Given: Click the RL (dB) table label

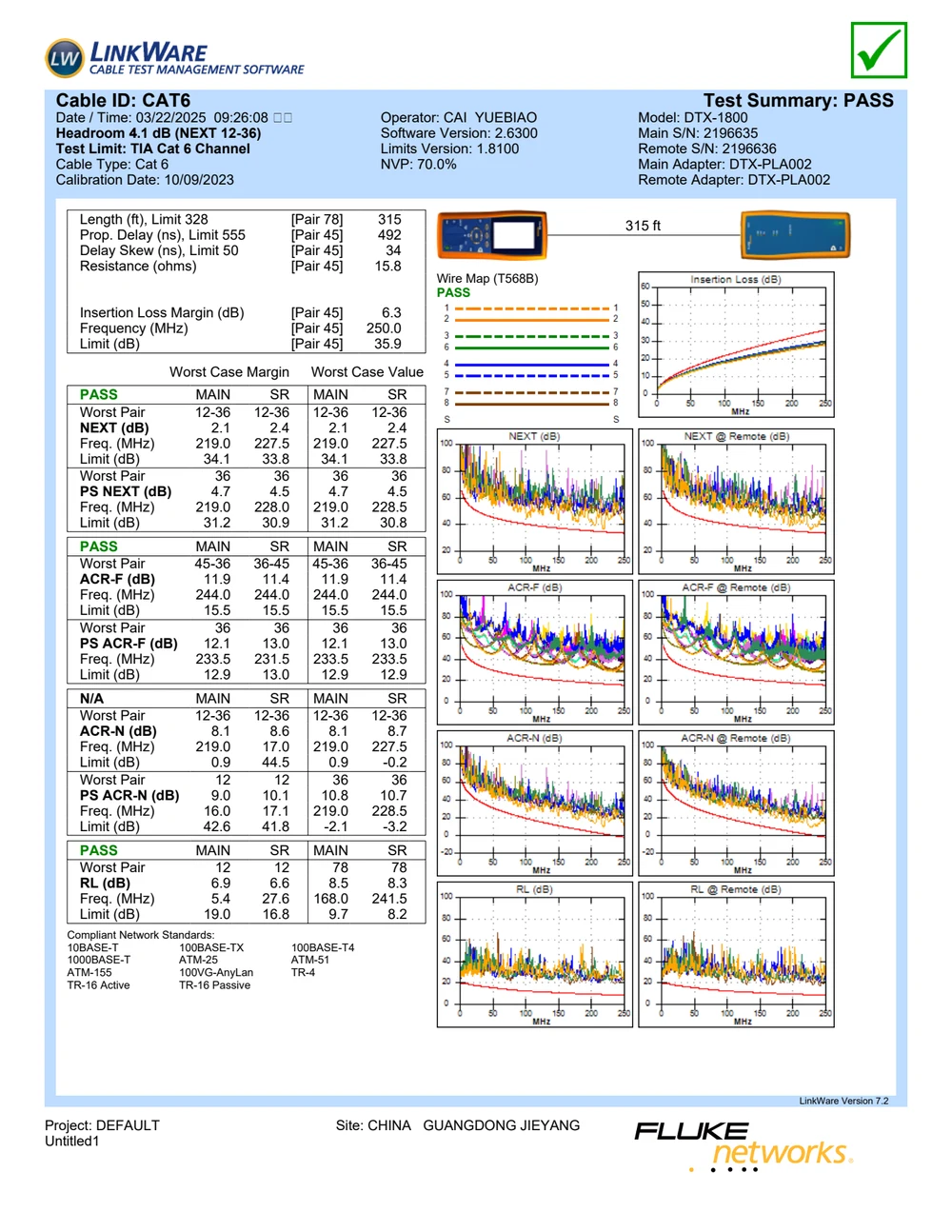Looking at the screenshot, I should [x=105, y=883].
